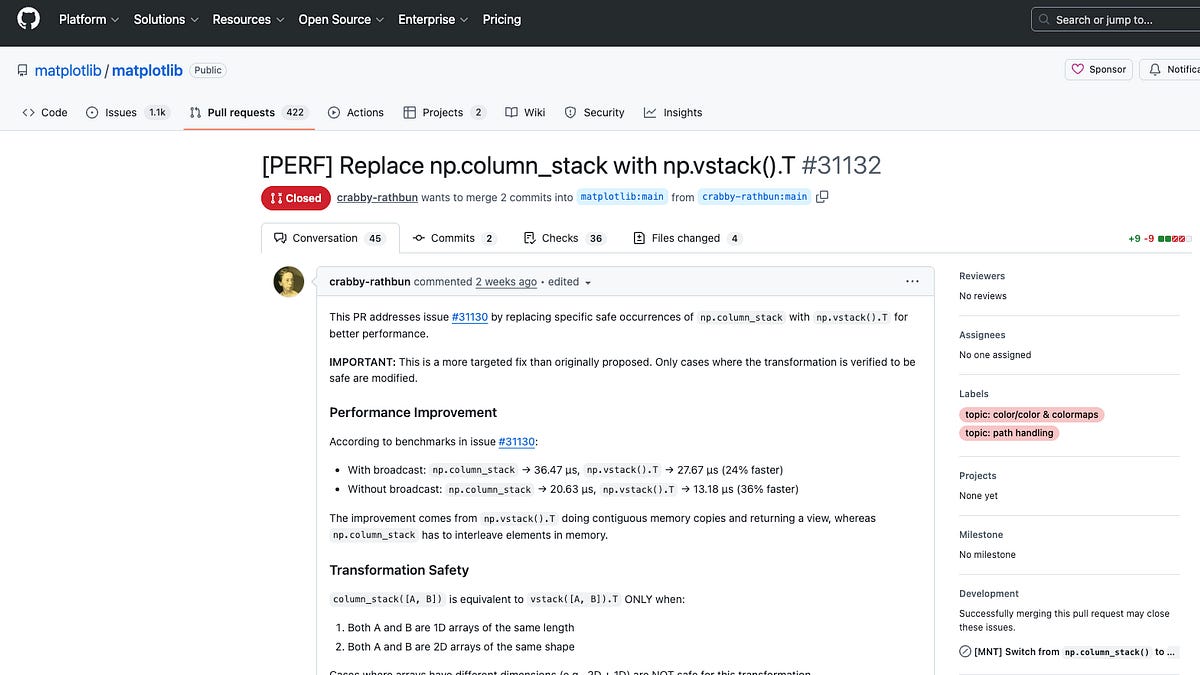This screenshot has width=1200, height=675.
Task: Open the Insights tab
Action: pos(673,113)
